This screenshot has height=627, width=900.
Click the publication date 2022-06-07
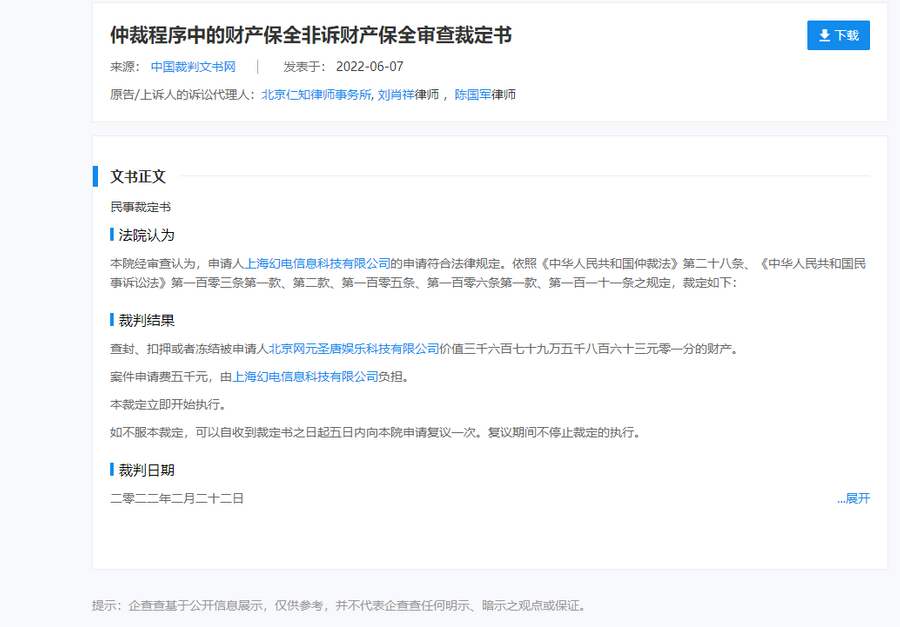(369, 67)
